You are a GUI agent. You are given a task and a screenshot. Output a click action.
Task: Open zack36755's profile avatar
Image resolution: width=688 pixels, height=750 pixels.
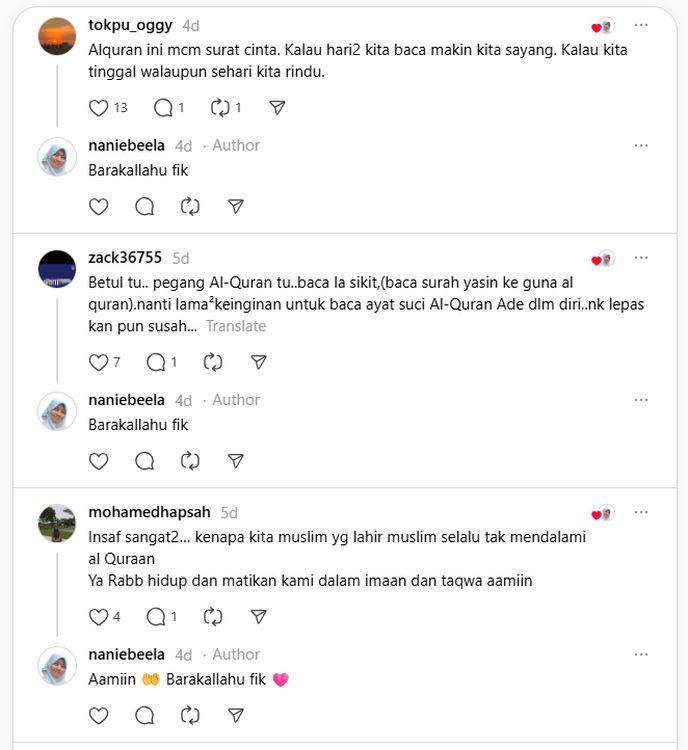[57, 269]
